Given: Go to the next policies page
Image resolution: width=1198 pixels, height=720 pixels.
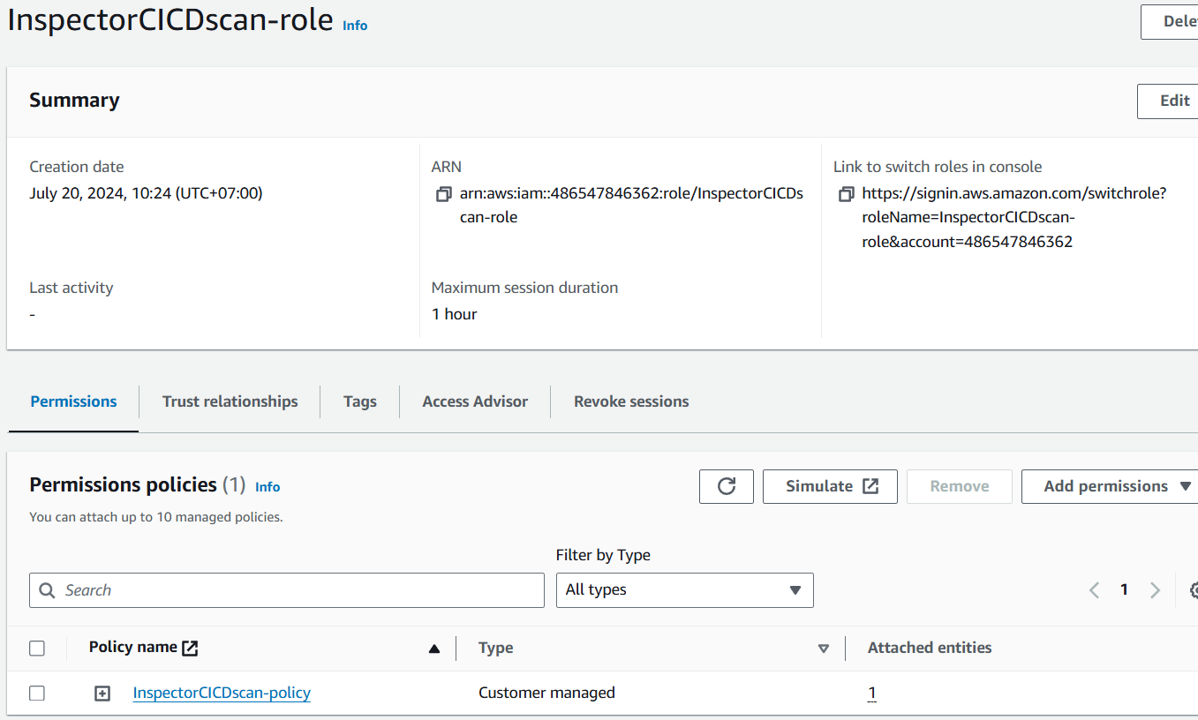Looking at the screenshot, I should pos(1154,590).
